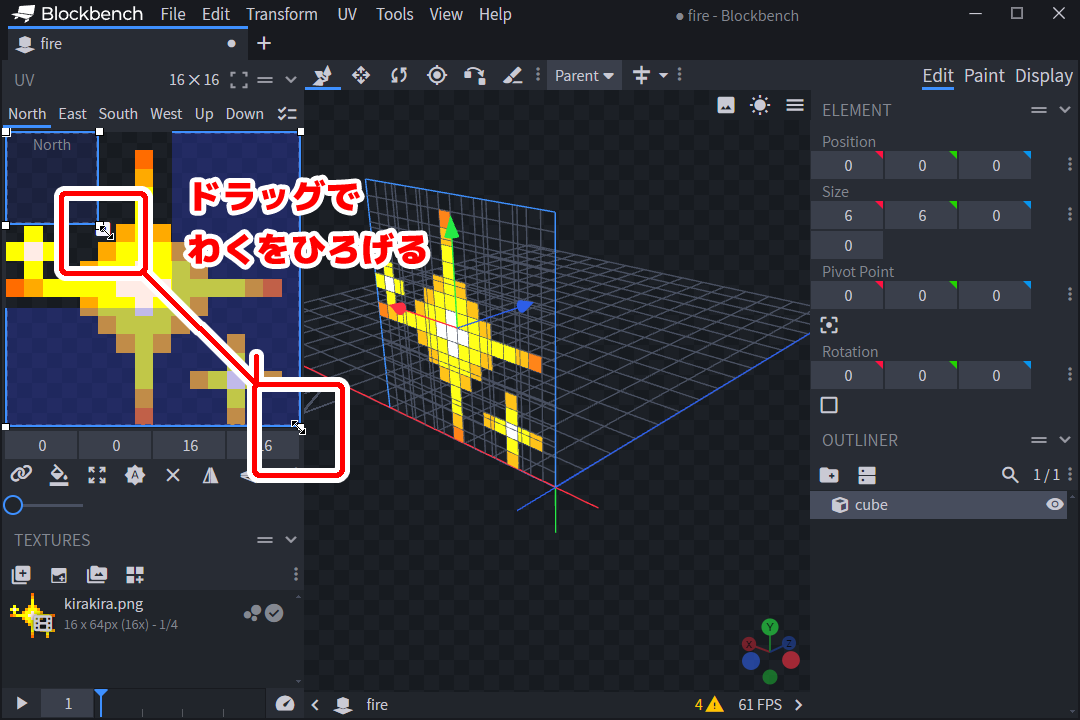Click the Add Group folder icon
Image resolution: width=1080 pixels, height=720 pixels.
click(829, 475)
